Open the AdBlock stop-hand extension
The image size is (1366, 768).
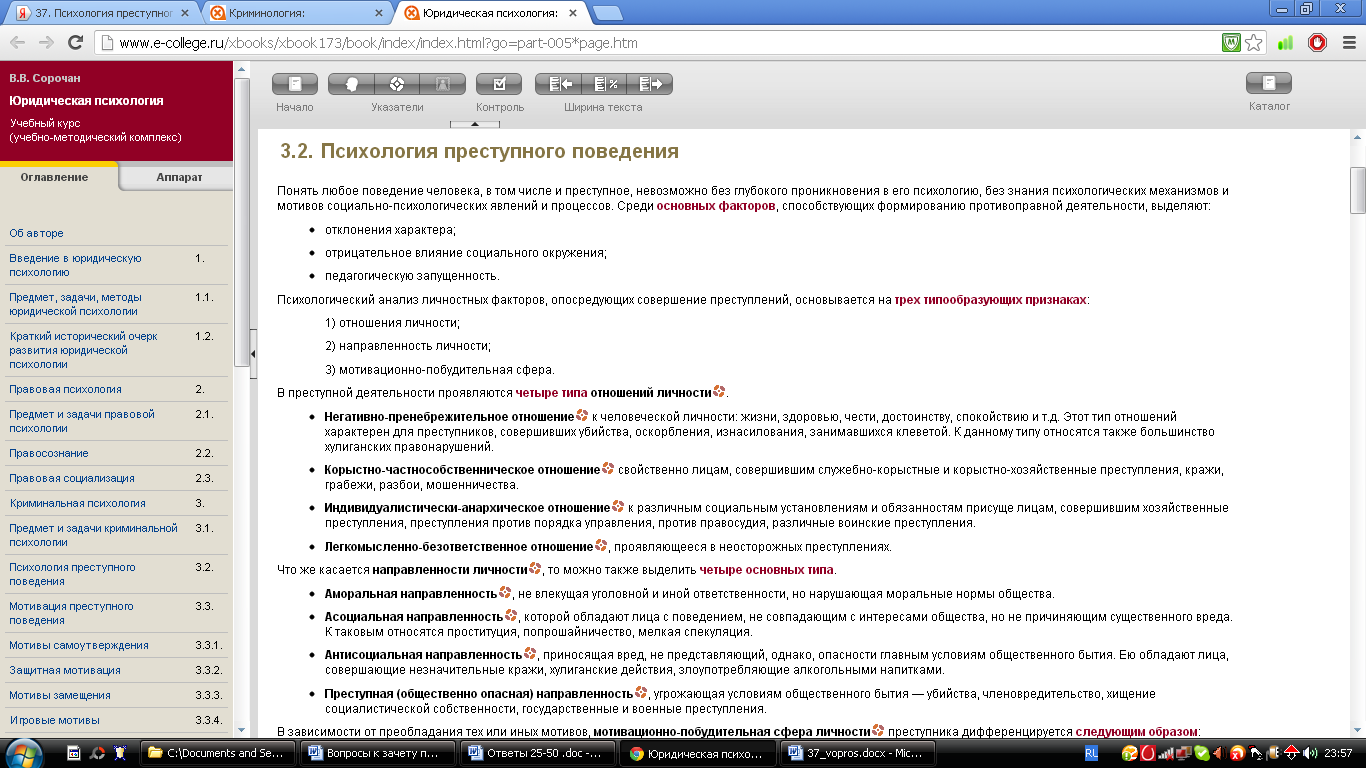coord(1317,43)
